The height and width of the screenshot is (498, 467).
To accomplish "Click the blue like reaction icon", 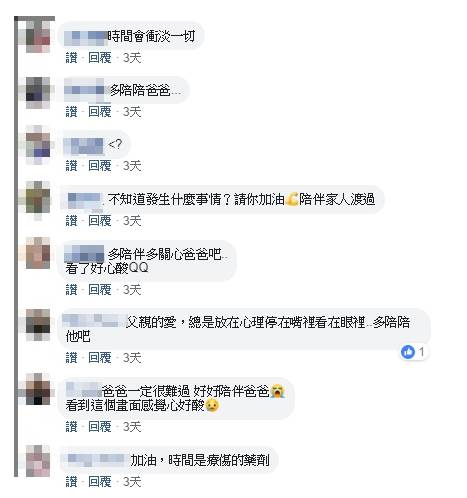I will pos(408,352).
